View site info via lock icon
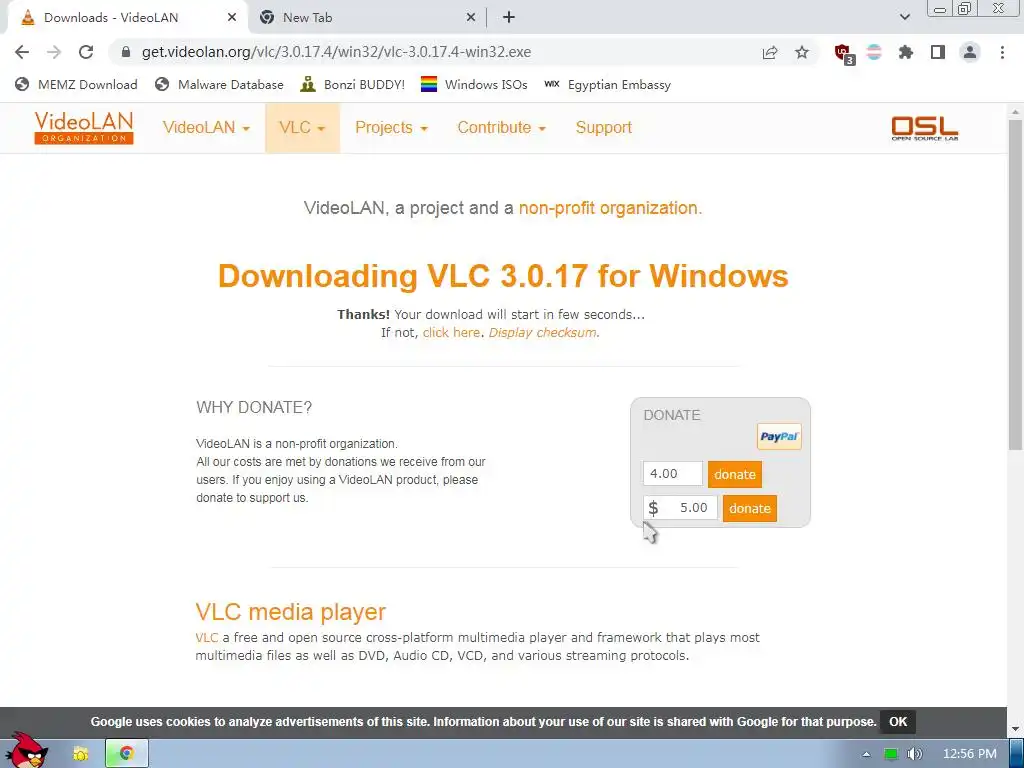The image size is (1024, 768). pos(126,52)
